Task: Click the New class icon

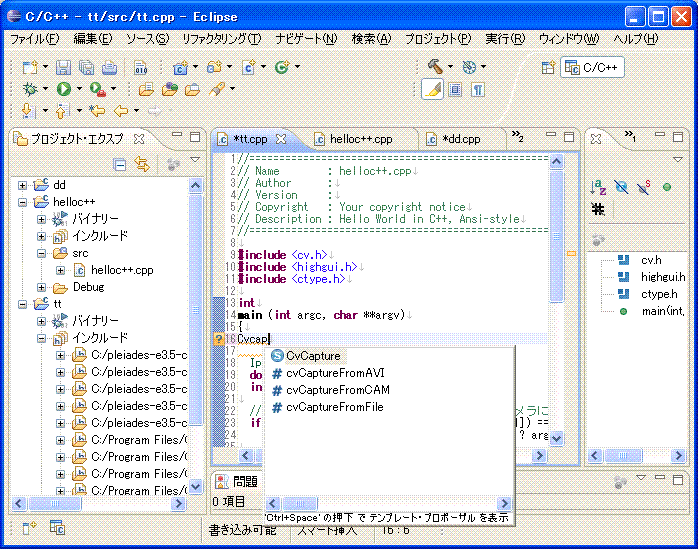Action: pyautogui.click(x=282, y=67)
